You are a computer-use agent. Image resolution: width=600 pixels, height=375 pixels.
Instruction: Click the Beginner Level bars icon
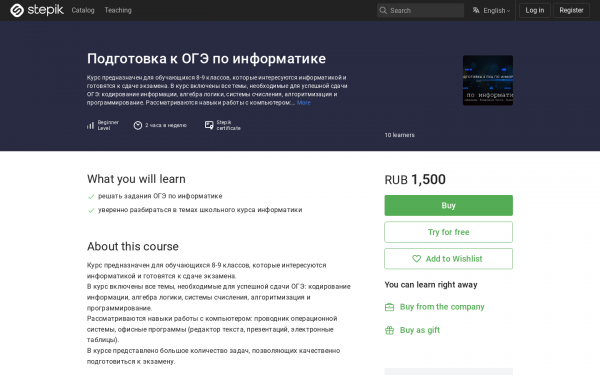click(x=90, y=125)
